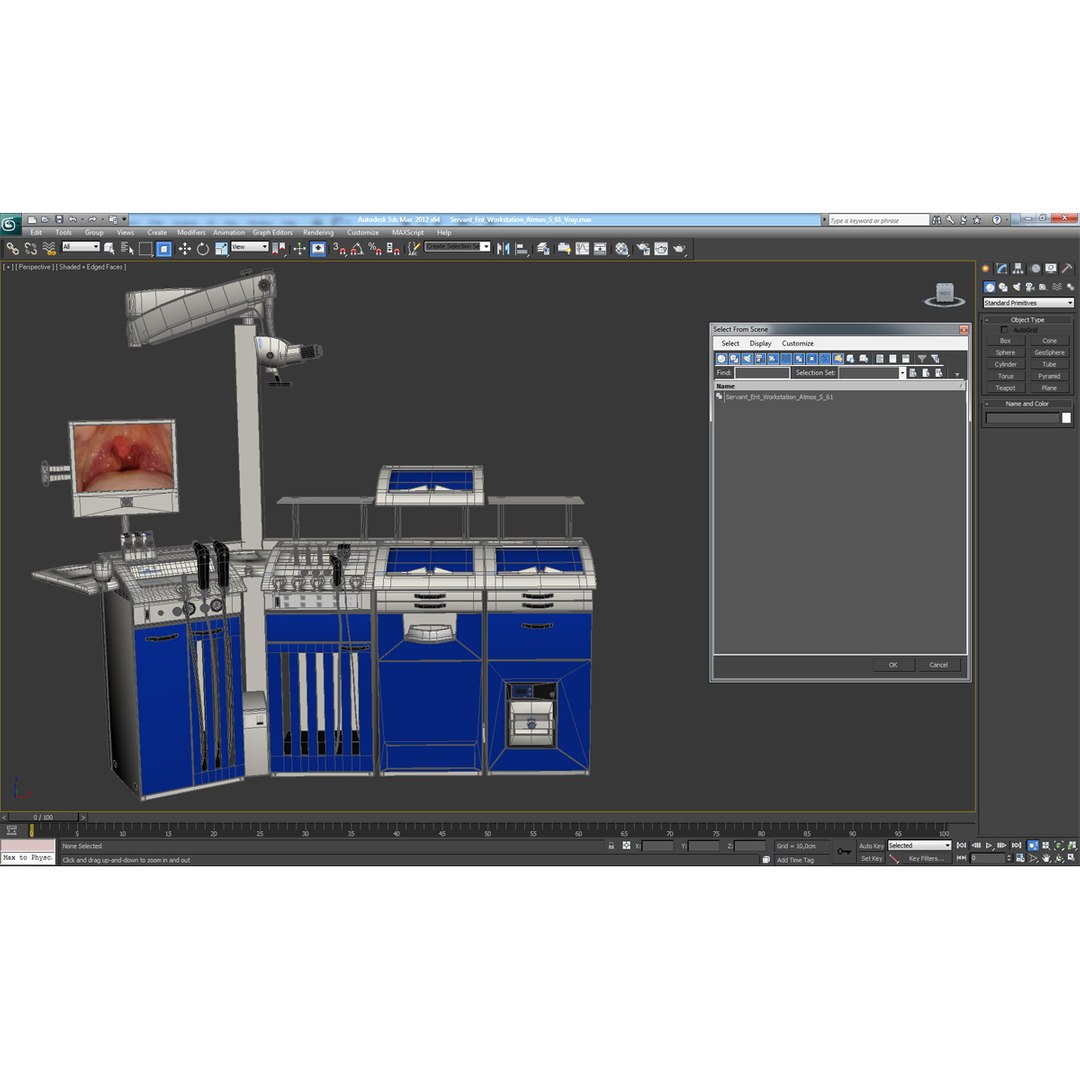
Task: Click the Play Animation button
Action: click(988, 846)
